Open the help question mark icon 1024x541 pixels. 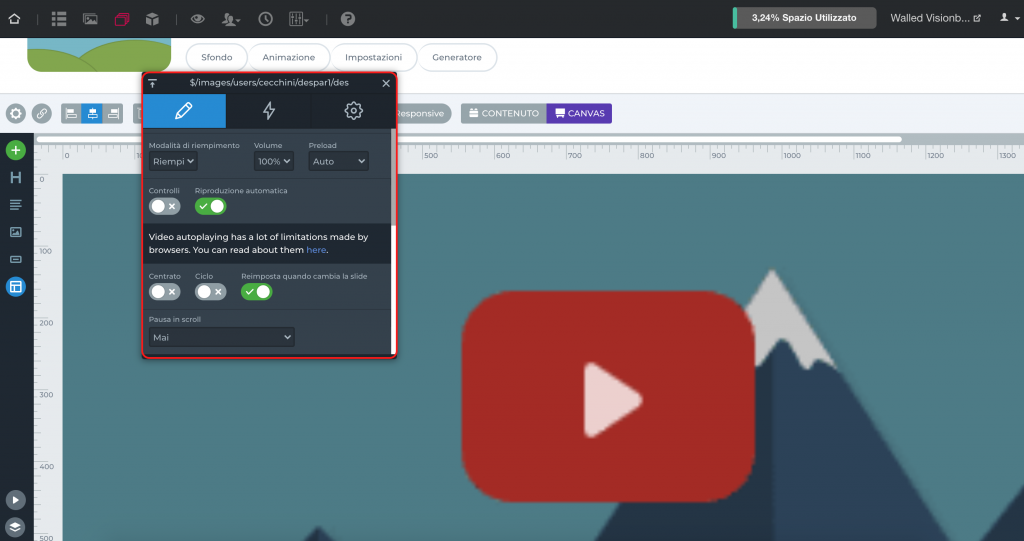(348, 19)
